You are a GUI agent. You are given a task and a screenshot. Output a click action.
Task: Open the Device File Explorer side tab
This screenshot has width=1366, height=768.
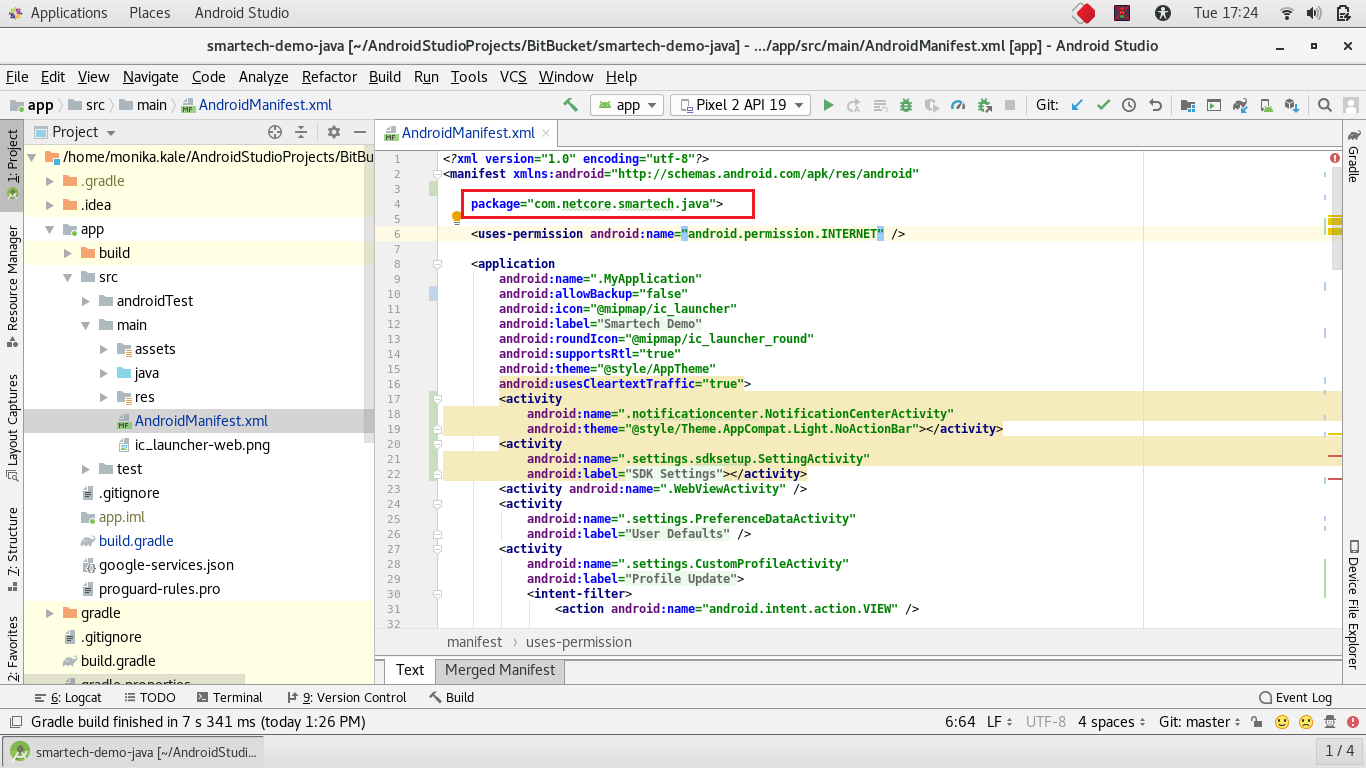coord(1354,604)
